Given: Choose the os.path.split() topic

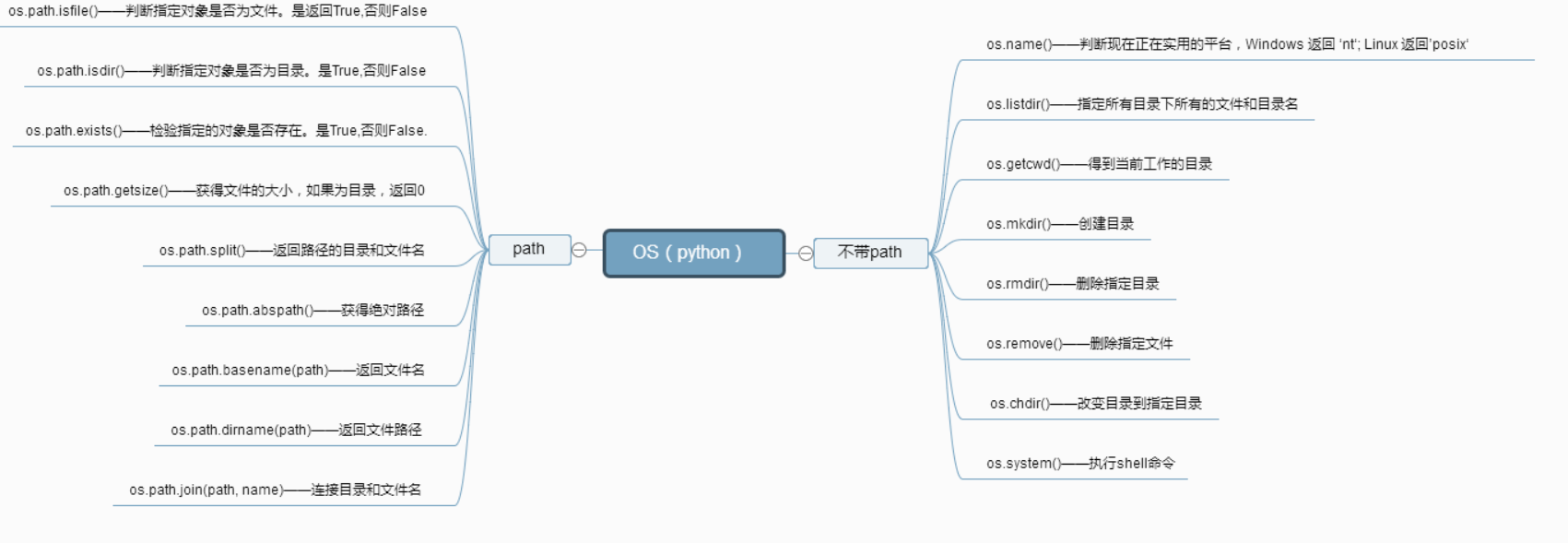Looking at the screenshot, I should [292, 251].
